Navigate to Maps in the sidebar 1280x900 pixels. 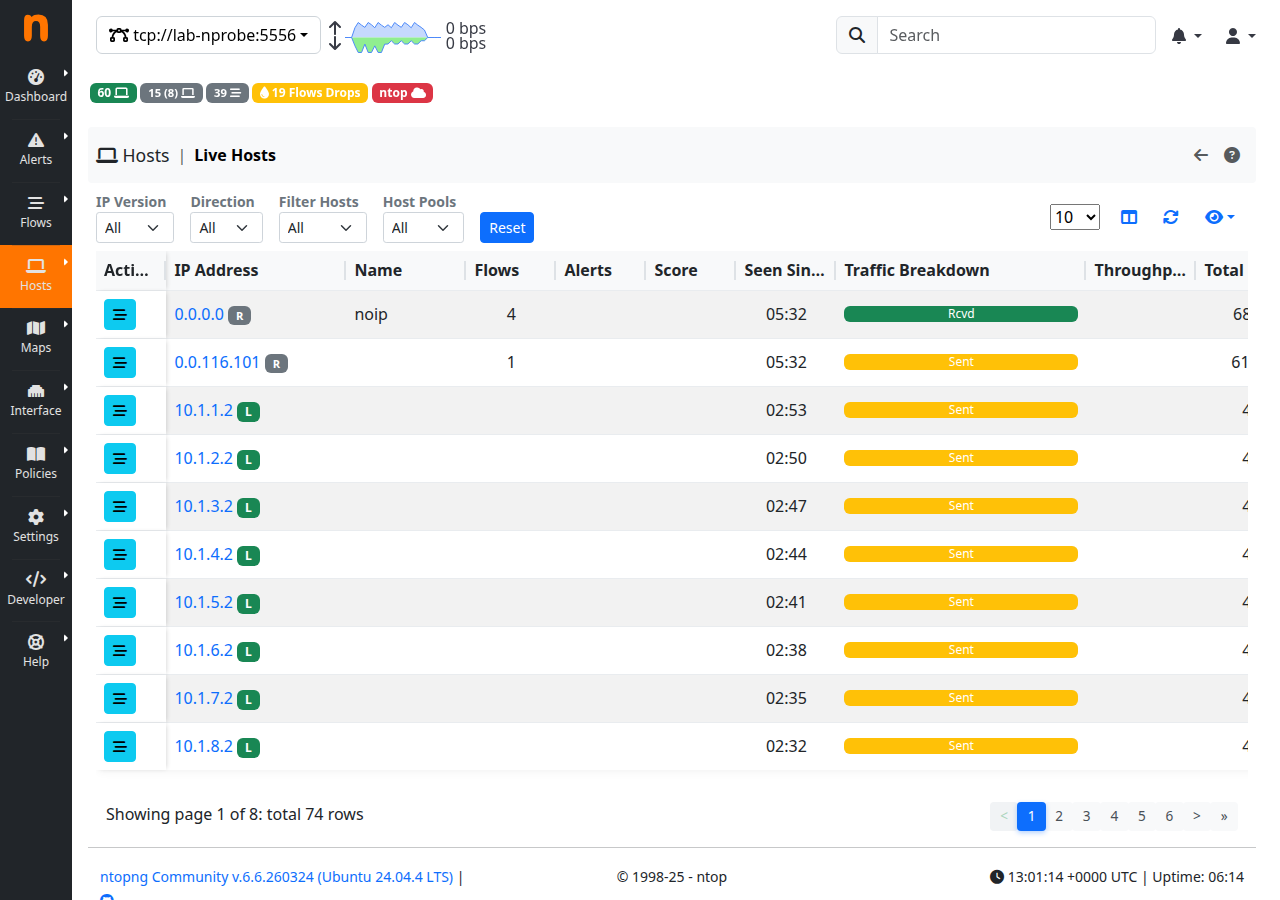tap(36, 336)
